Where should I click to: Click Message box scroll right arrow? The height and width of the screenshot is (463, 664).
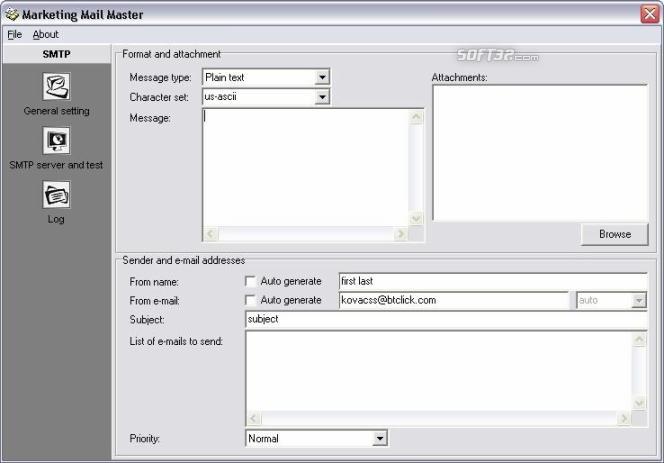click(x=400, y=234)
